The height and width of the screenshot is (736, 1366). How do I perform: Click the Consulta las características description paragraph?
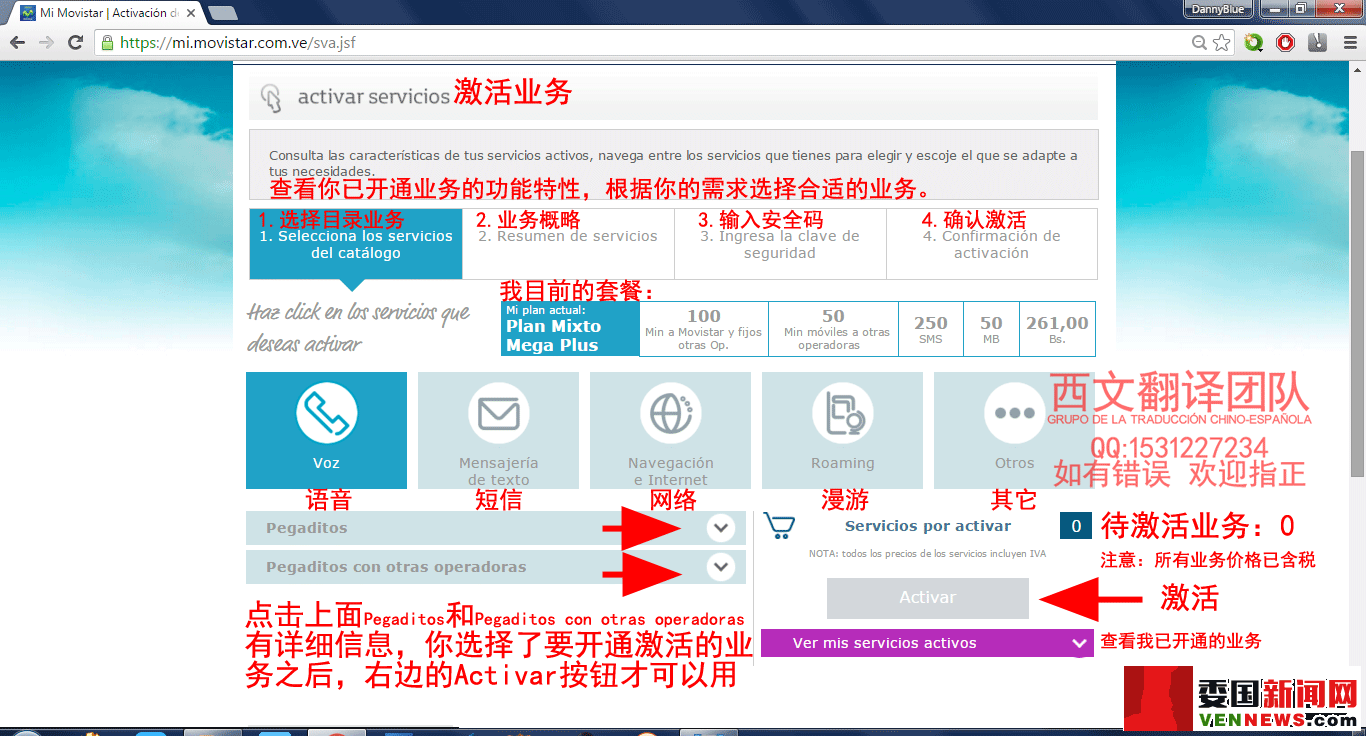[673, 163]
